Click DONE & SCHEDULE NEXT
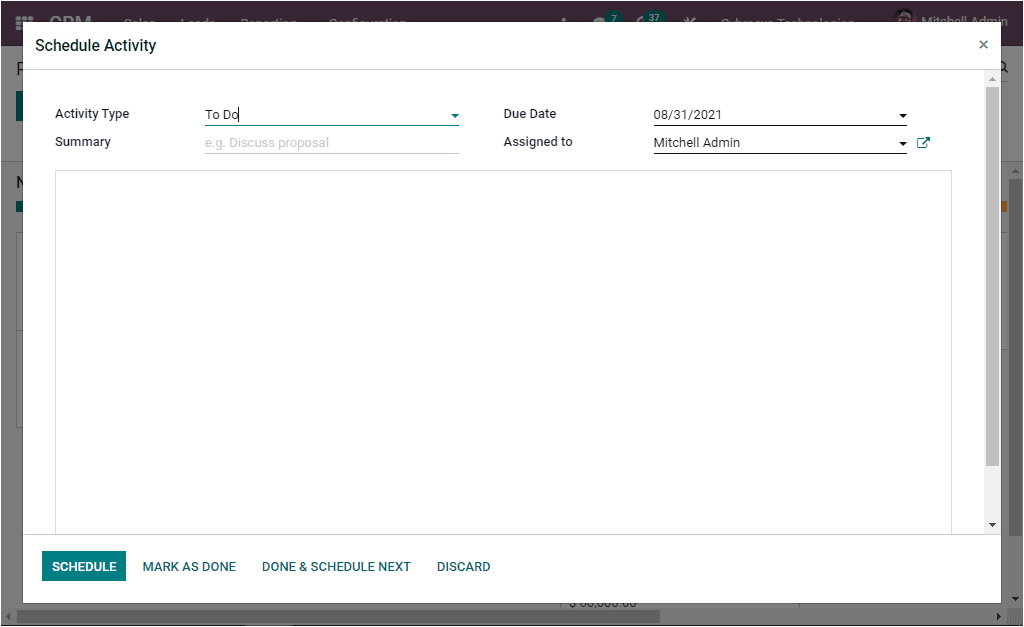This screenshot has height=627, width=1024. [336, 566]
